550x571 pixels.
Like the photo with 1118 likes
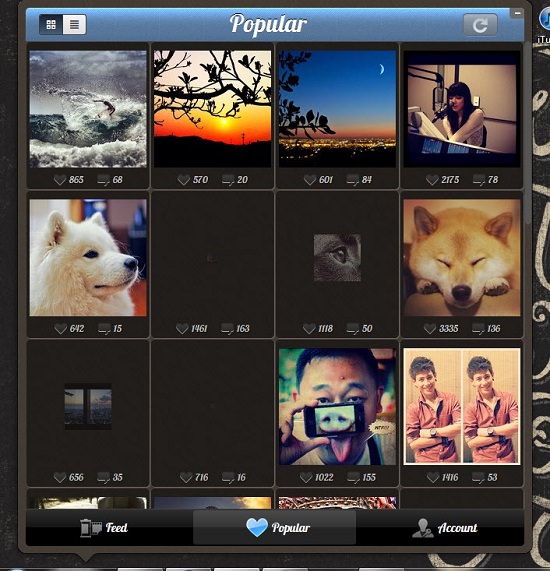(x=309, y=329)
